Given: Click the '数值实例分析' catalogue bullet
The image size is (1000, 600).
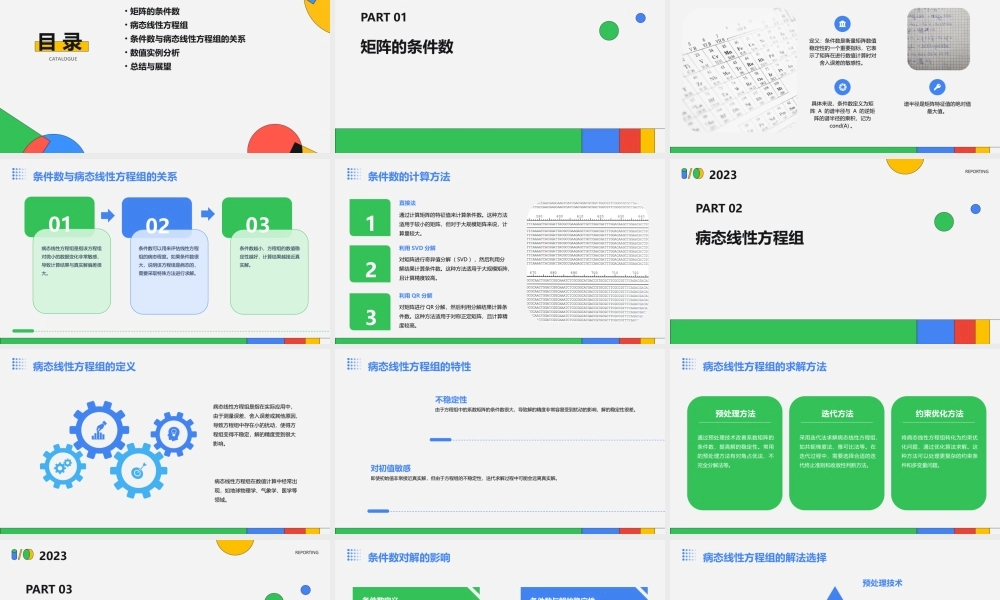Looking at the screenshot, I should tap(155, 53).
